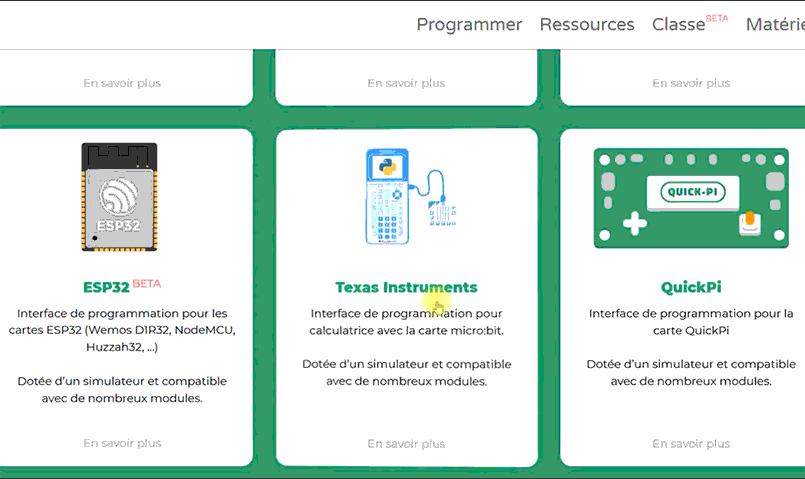The height and width of the screenshot is (479, 805).
Task: Open the Classe BETA menu item
Action: tap(689, 24)
